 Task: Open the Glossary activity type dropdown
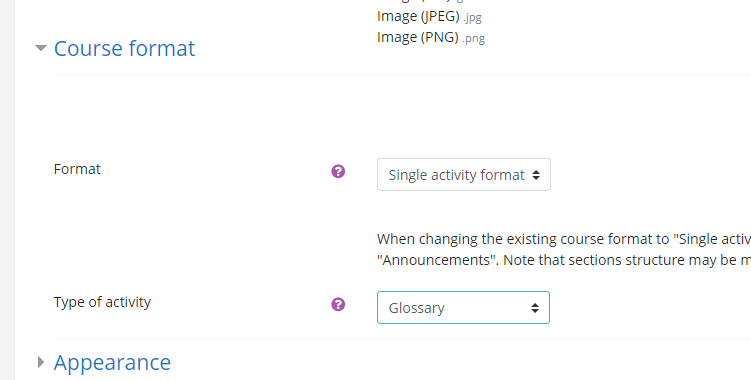click(463, 307)
